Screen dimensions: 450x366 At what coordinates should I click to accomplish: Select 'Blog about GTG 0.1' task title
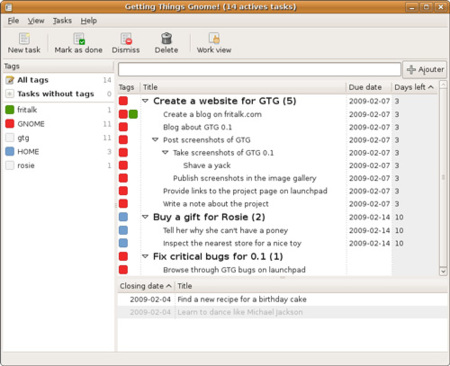(197, 127)
